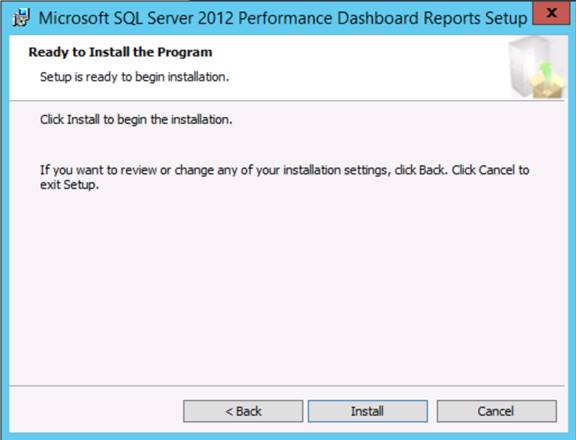This screenshot has height=440, width=576.
Task: Click the word 'Setup' in the title bar
Action: pos(506,18)
